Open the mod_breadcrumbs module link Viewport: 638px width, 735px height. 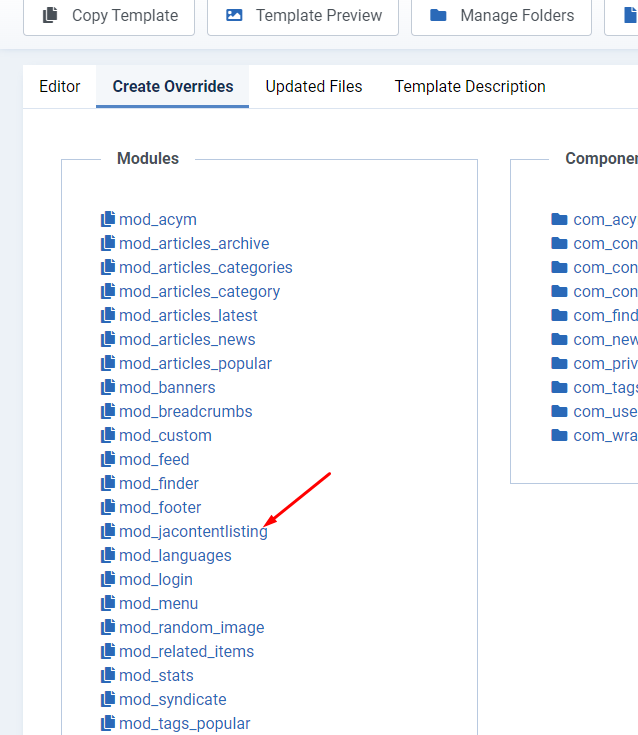185,411
